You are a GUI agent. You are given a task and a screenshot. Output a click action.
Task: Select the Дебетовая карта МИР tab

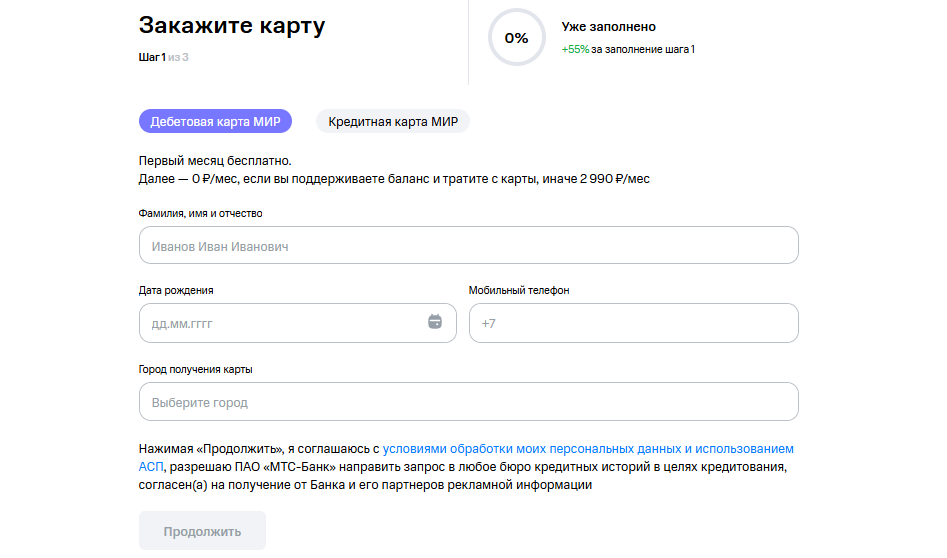(x=215, y=122)
